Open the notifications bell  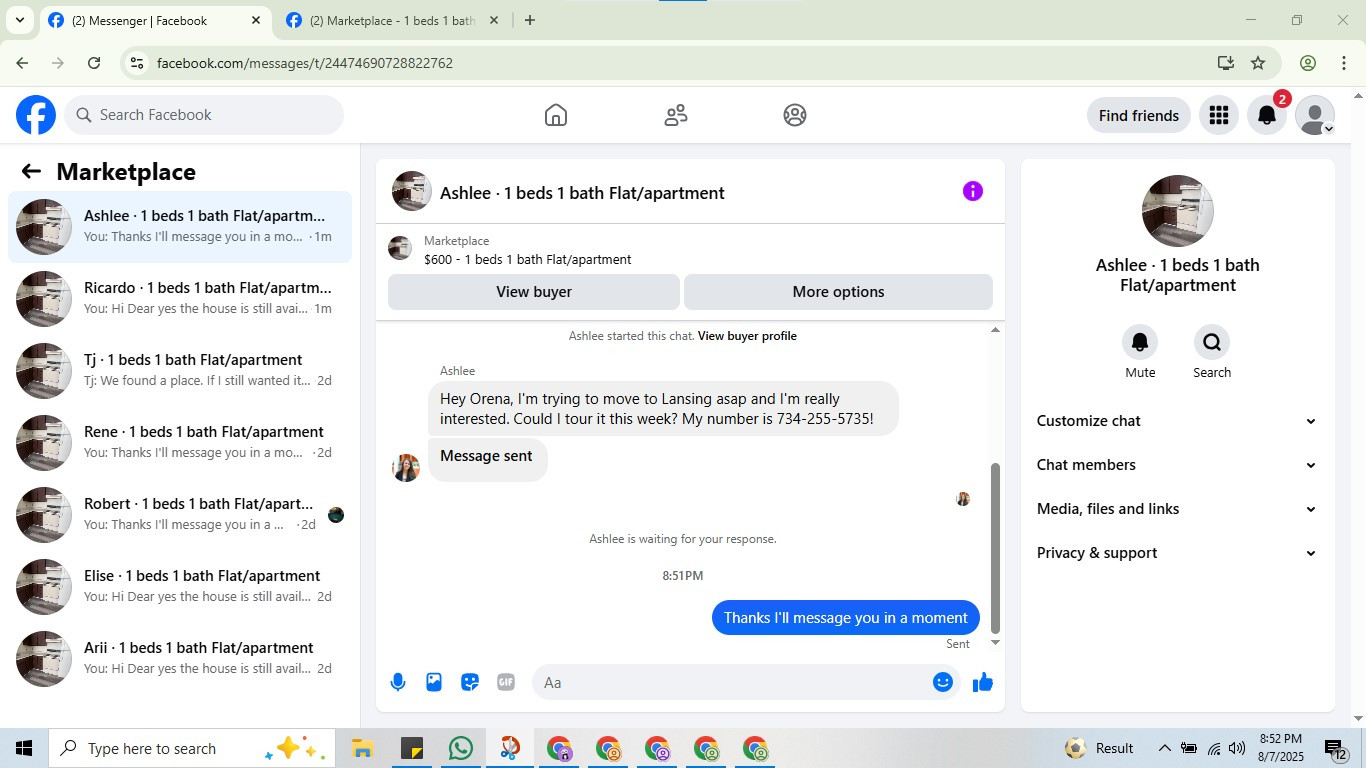[x=1267, y=116]
